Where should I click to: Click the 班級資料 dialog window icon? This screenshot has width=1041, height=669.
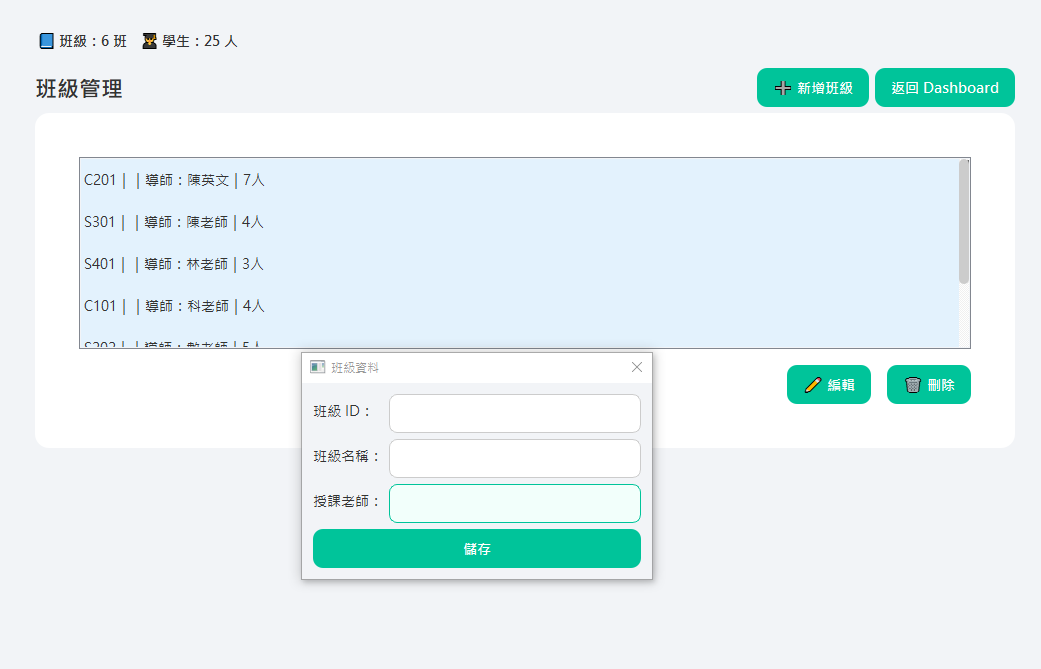coord(318,367)
